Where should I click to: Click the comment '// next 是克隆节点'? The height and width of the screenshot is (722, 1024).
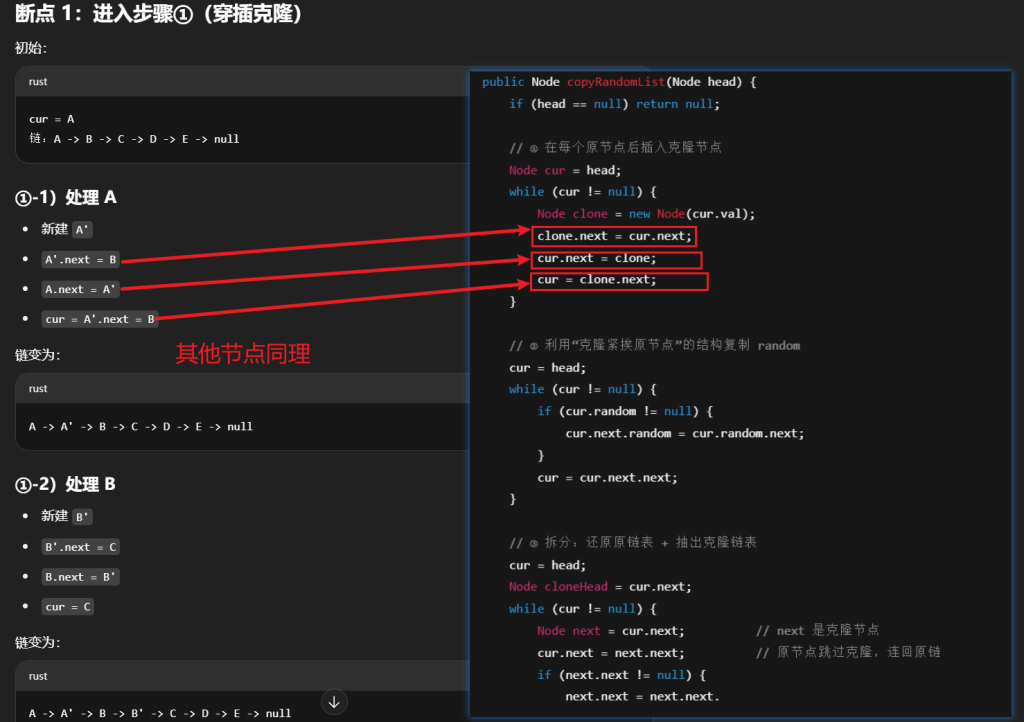pyautogui.click(x=817, y=631)
